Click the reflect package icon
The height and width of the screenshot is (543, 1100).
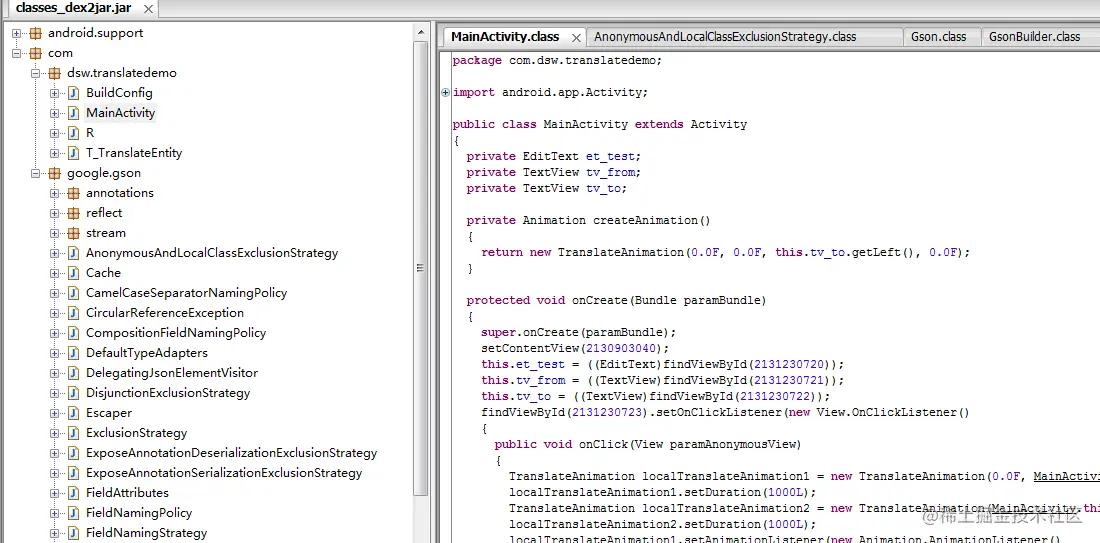click(73, 213)
